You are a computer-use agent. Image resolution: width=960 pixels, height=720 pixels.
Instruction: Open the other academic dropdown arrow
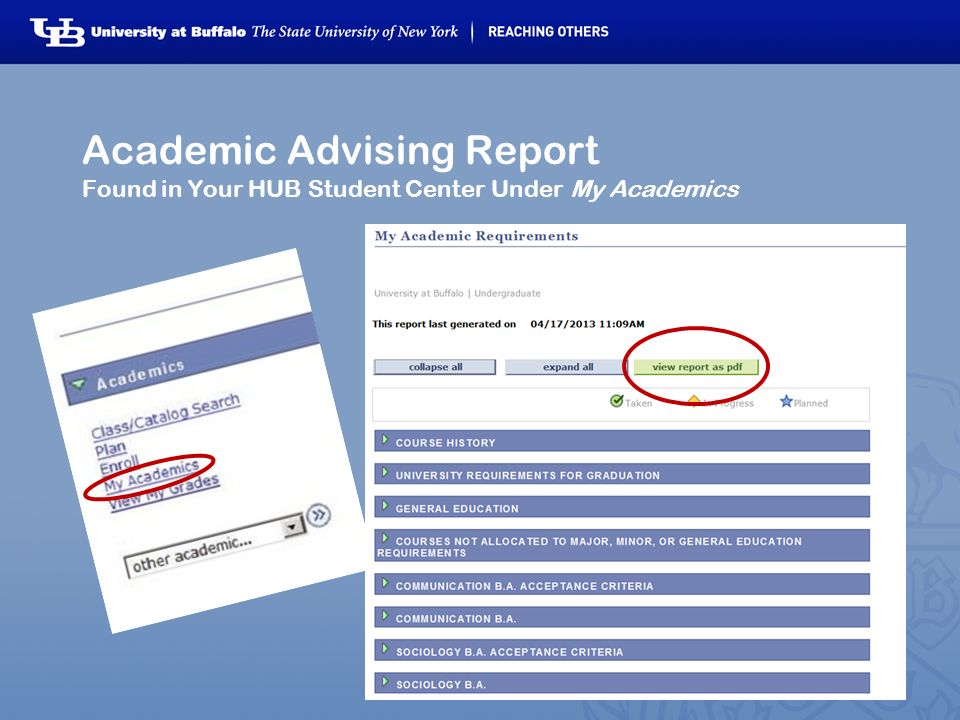[x=293, y=527]
